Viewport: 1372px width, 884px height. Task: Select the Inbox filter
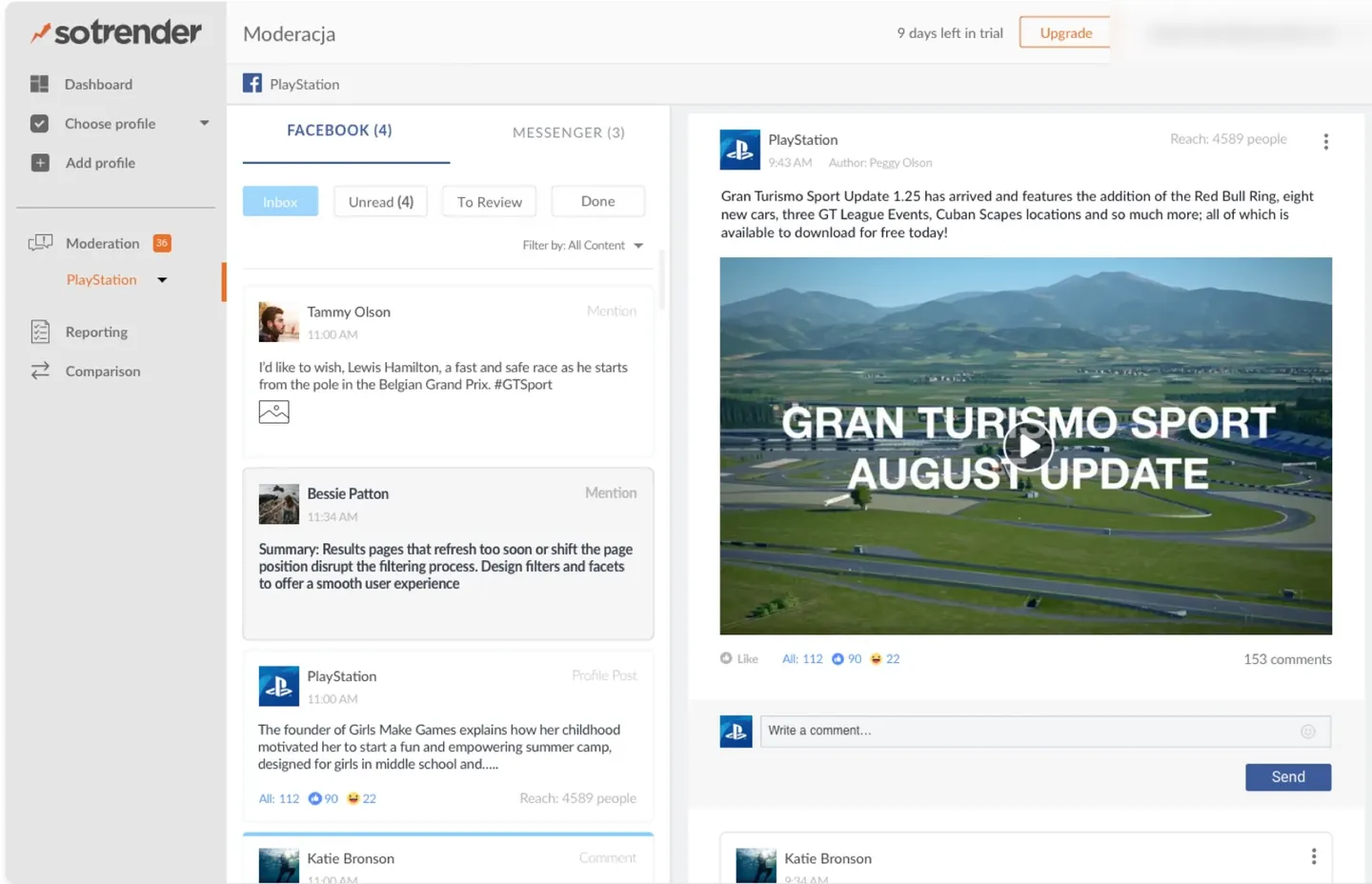coord(280,202)
